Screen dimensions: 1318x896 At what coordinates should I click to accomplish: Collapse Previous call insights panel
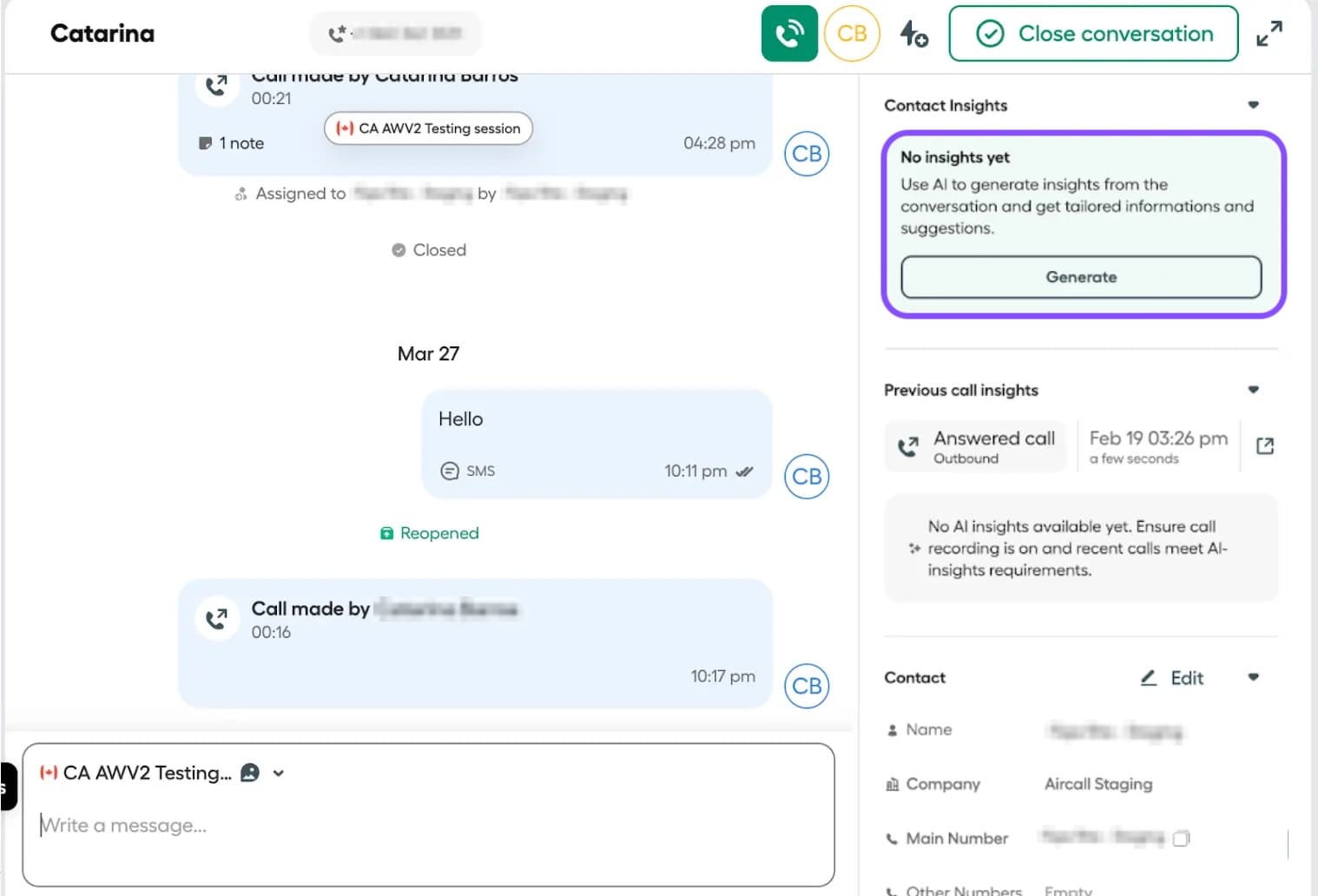(x=1253, y=390)
